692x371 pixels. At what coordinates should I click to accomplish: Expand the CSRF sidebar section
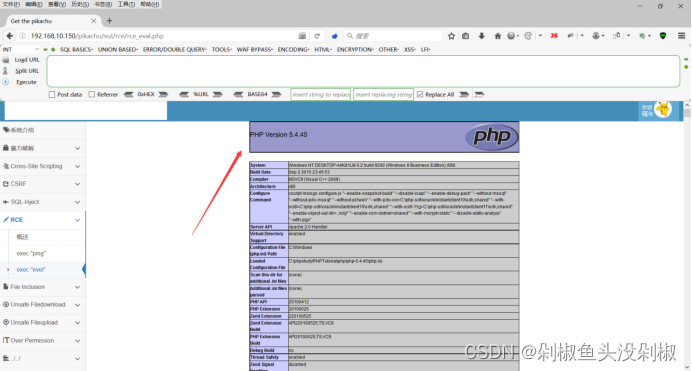click(42, 184)
